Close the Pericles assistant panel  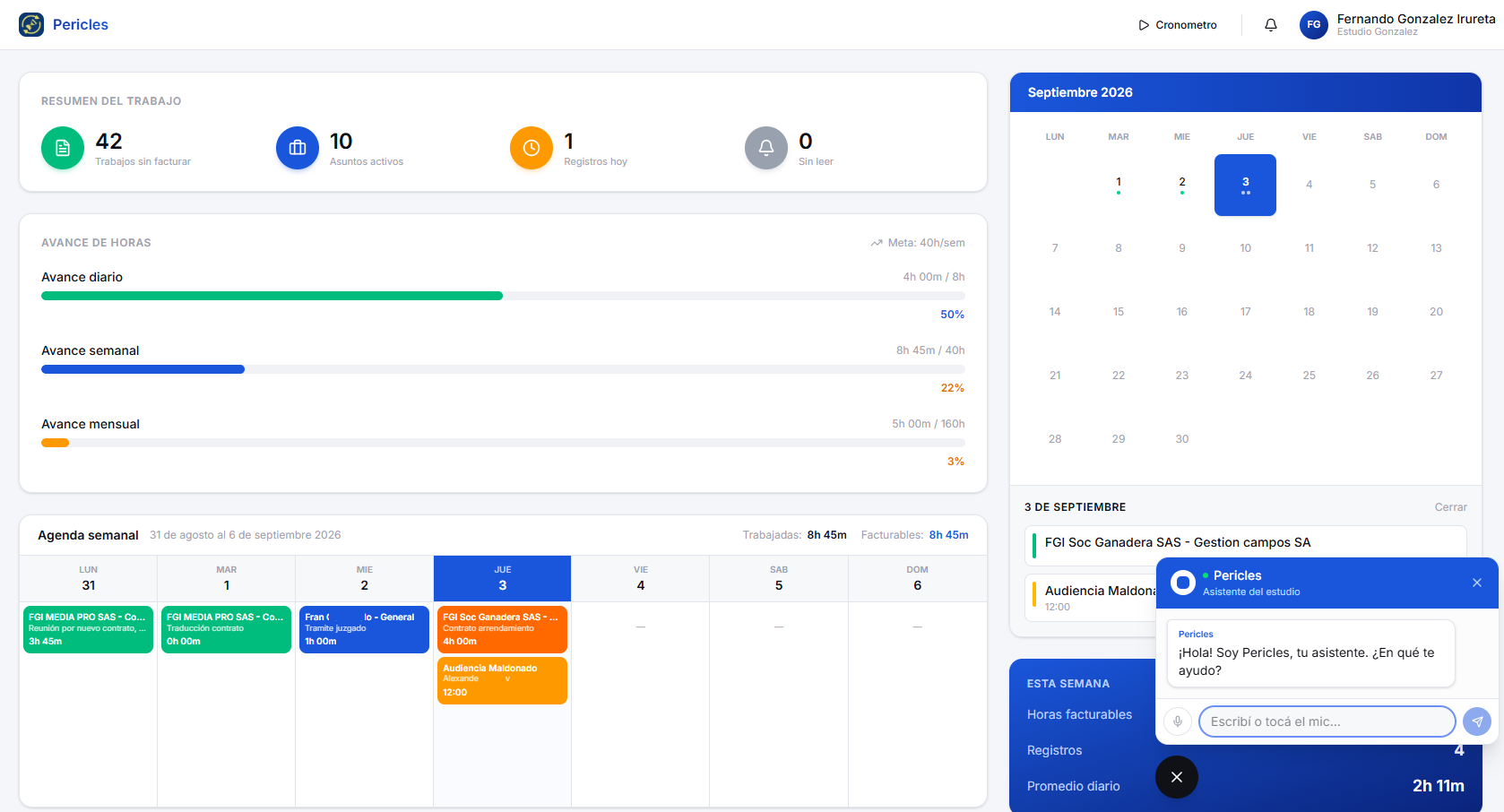[x=1477, y=583]
